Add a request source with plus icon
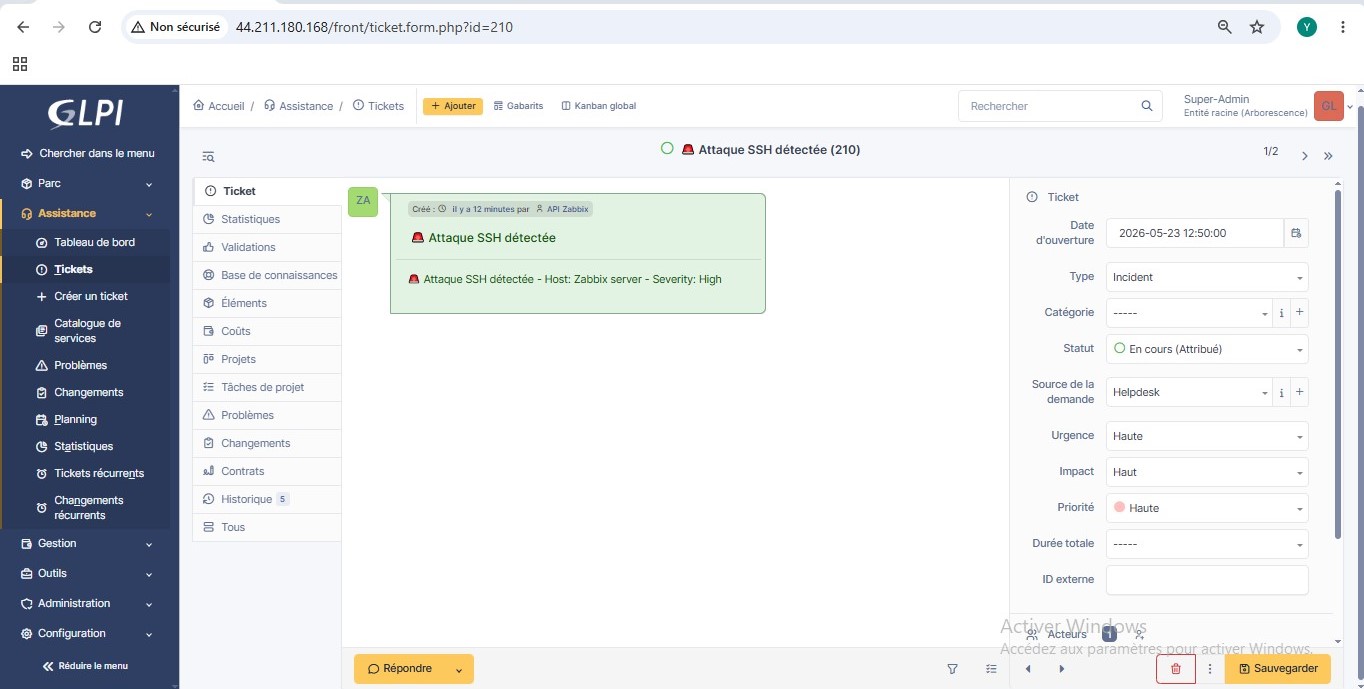Viewport: 1364px width, 689px height. [x=1300, y=392]
